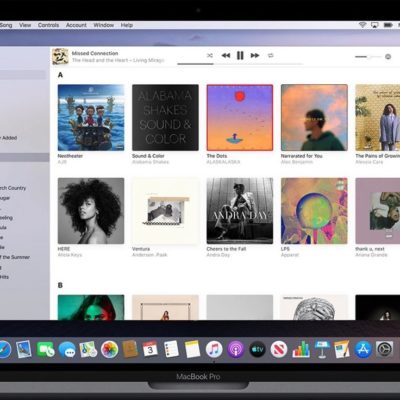This screenshot has height=400, width=400.
Task: Open the Narrated for You album cover
Action: [x=314, y=117]
